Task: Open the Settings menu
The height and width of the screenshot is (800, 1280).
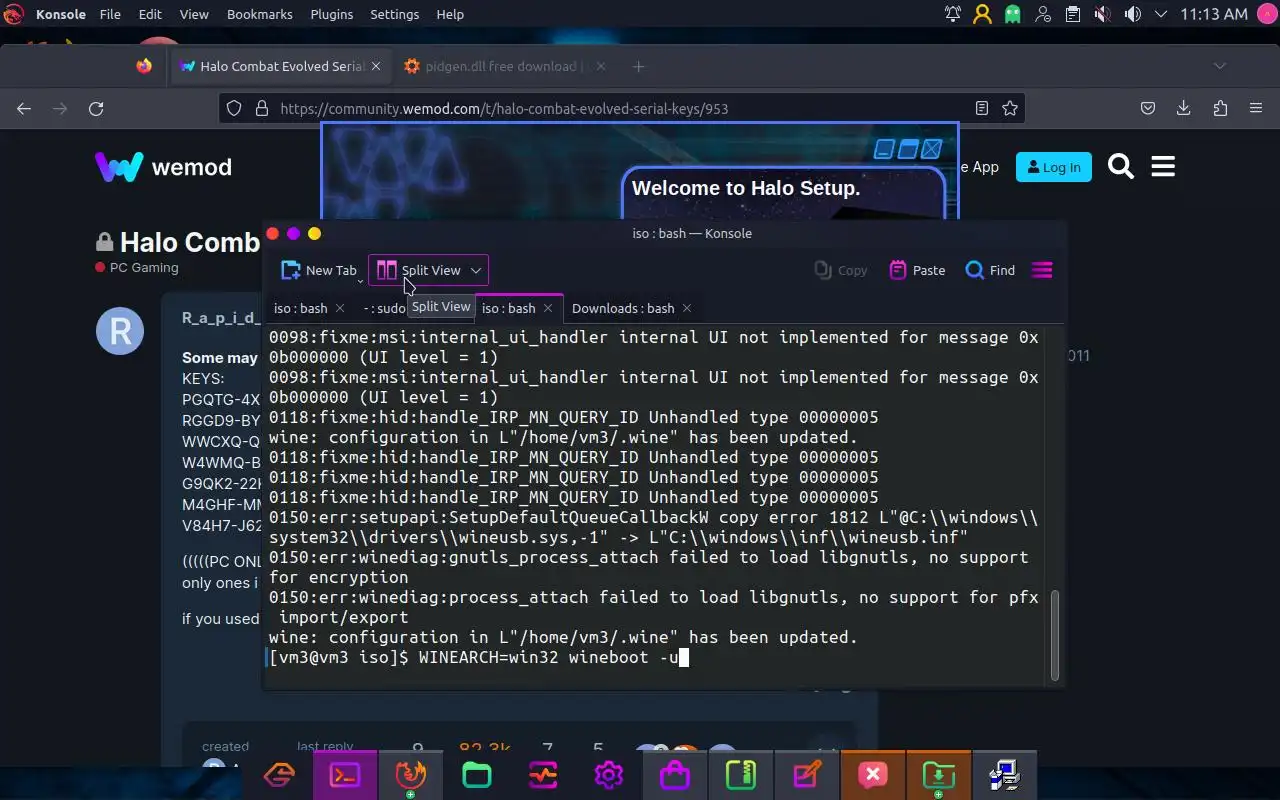Action: 395,14
